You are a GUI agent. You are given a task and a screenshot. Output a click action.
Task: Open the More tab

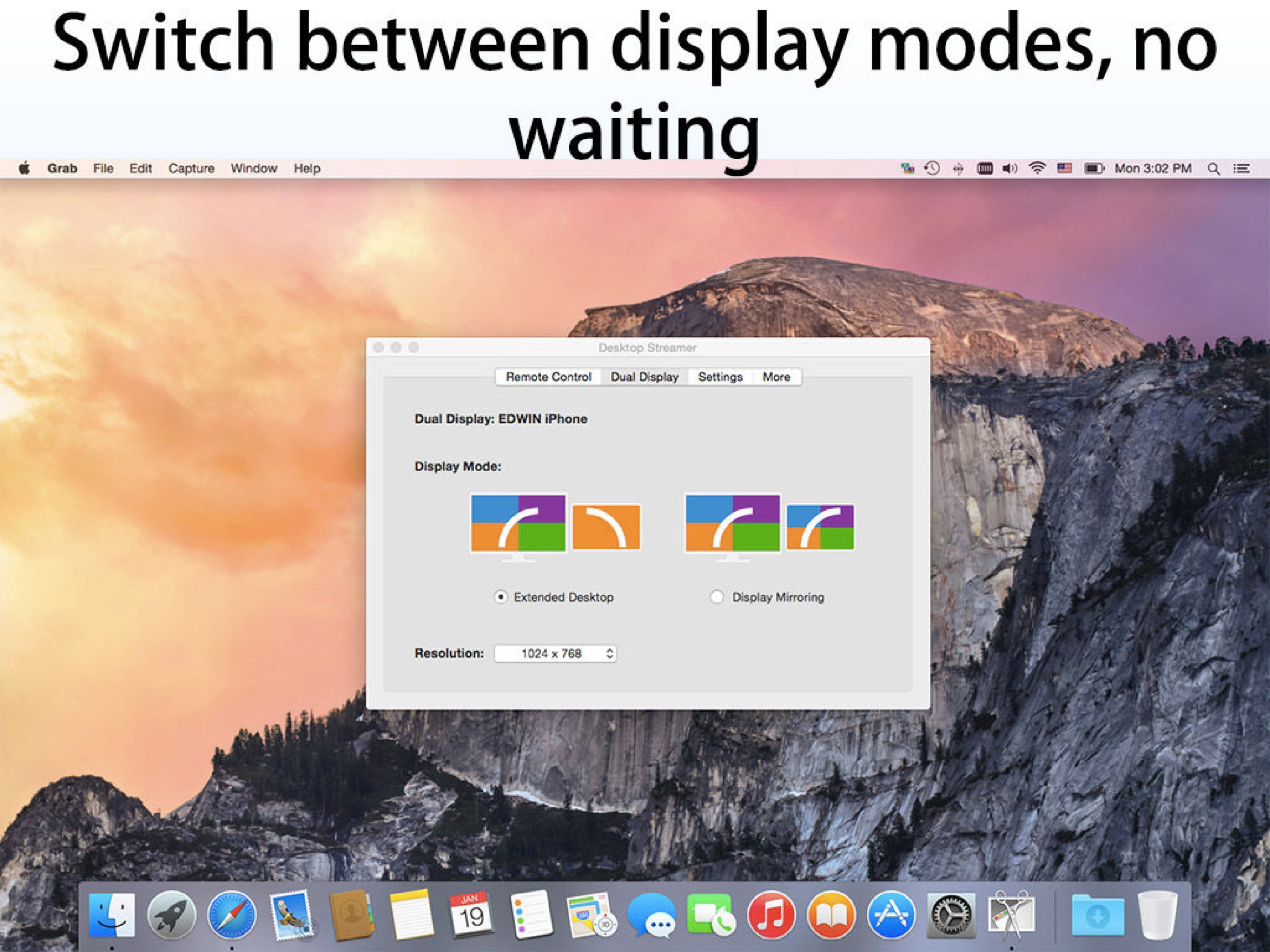click(776, 377)
